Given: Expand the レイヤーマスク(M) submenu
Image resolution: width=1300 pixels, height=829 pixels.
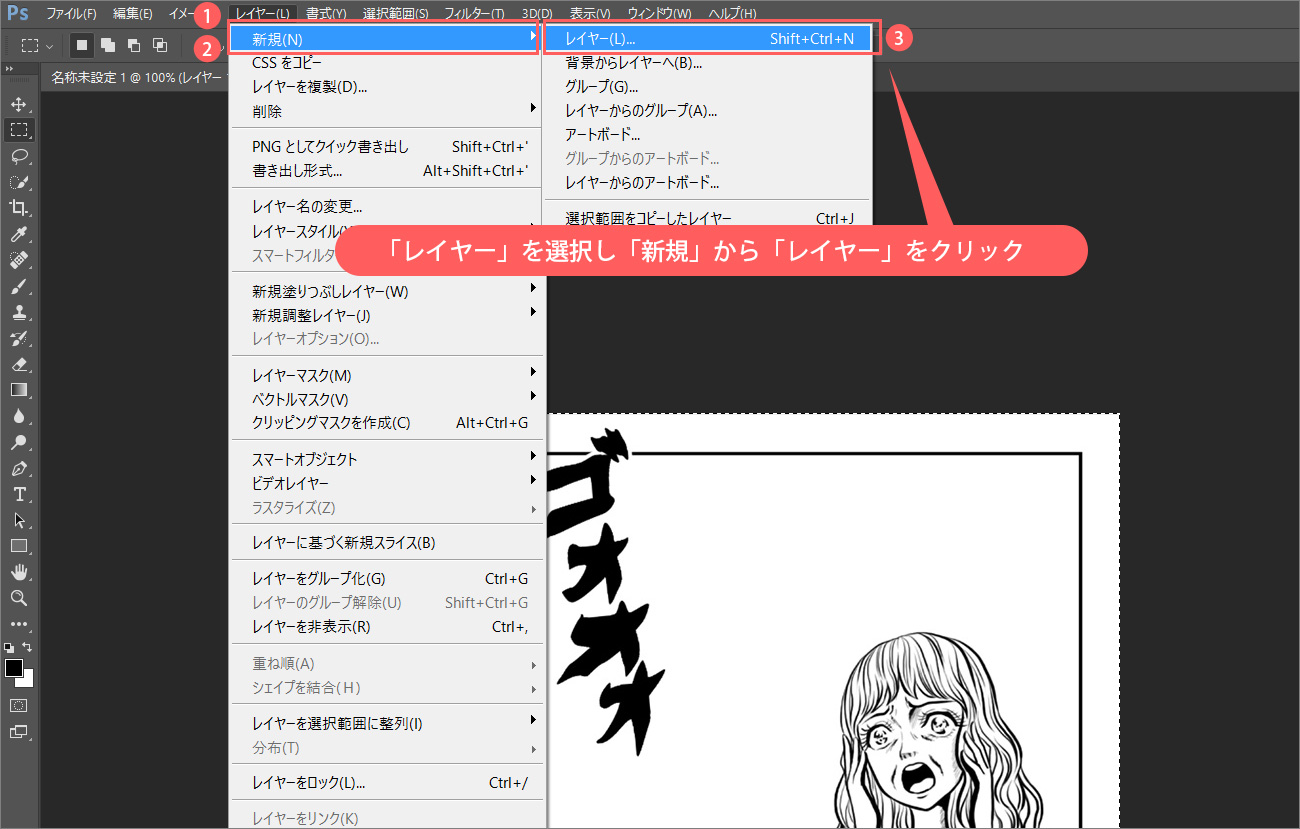Looking at the screenshot, I should coord(385,376).
